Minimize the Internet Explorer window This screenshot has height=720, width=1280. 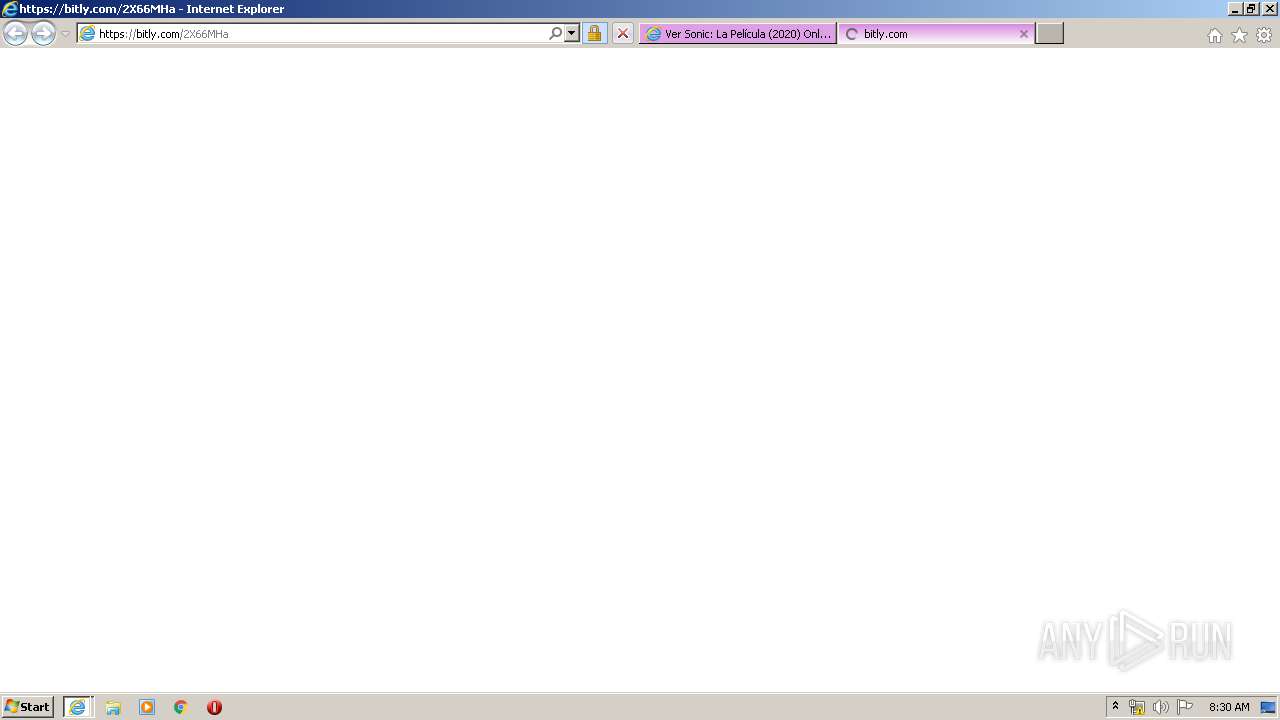point(1235,9)
